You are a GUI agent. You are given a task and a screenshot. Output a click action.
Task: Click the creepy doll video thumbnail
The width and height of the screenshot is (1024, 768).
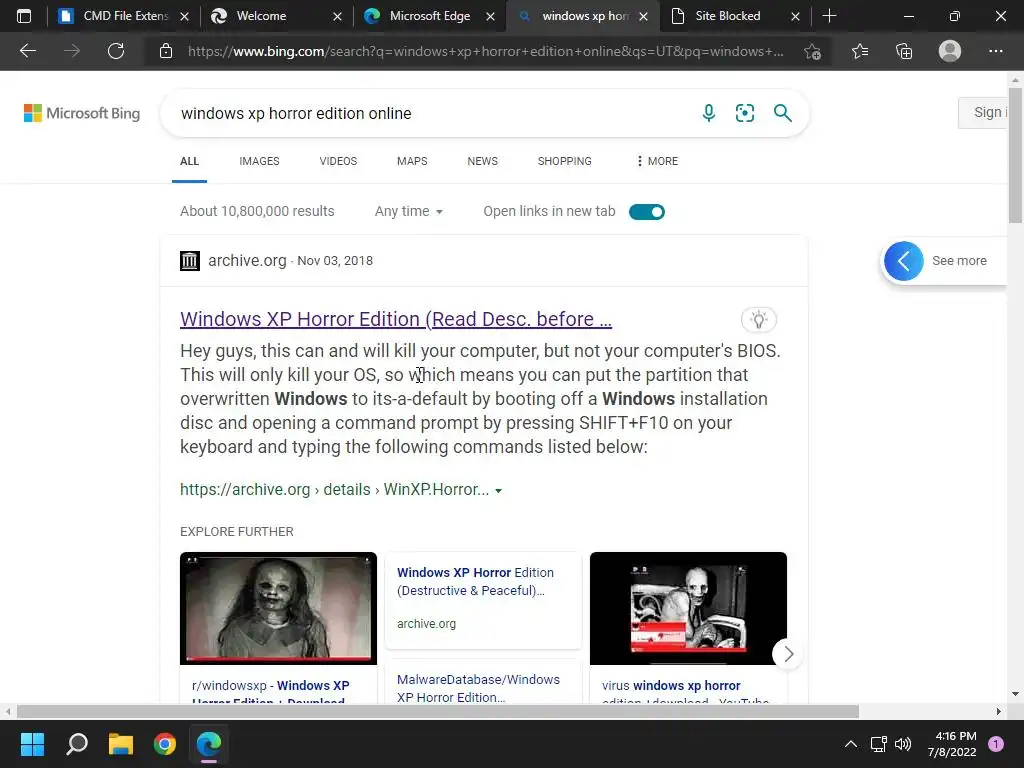(x=278, y=608)
